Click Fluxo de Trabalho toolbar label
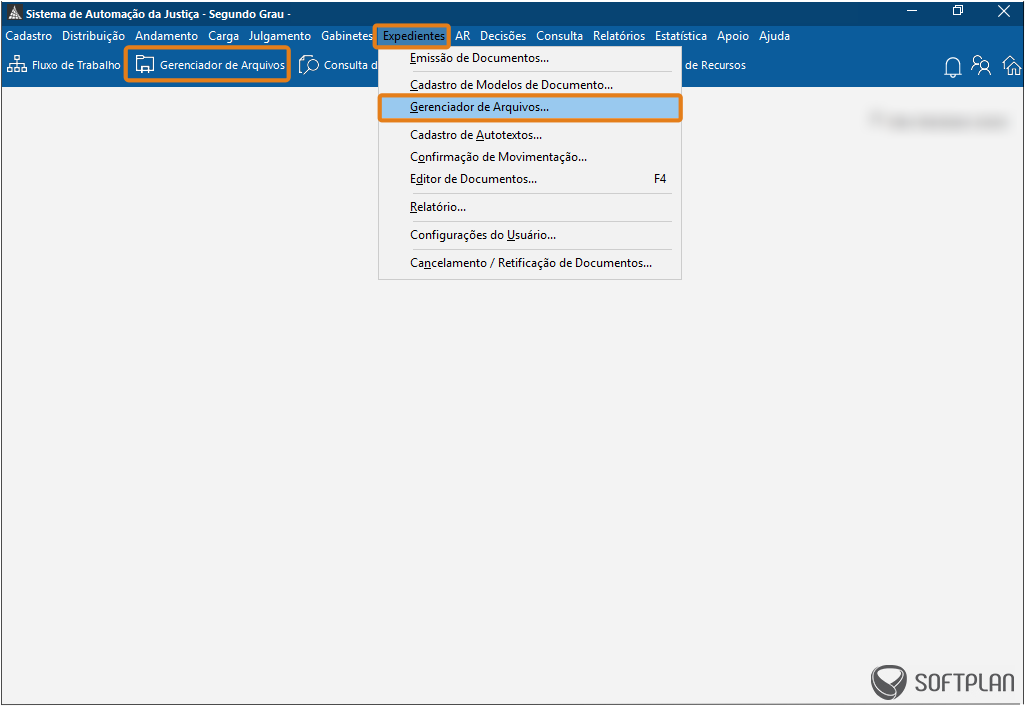This screenshot has height=706, width=1025. (76, 65)
